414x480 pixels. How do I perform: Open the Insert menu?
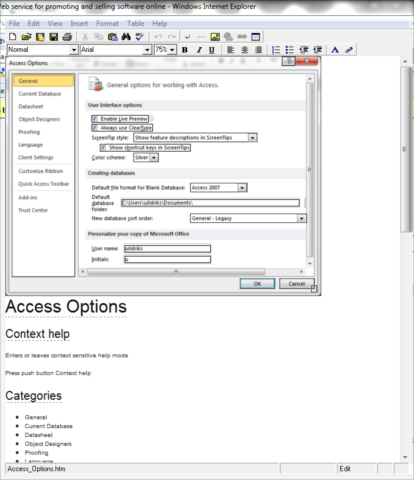pyautogui.click(x=79, y=24)
